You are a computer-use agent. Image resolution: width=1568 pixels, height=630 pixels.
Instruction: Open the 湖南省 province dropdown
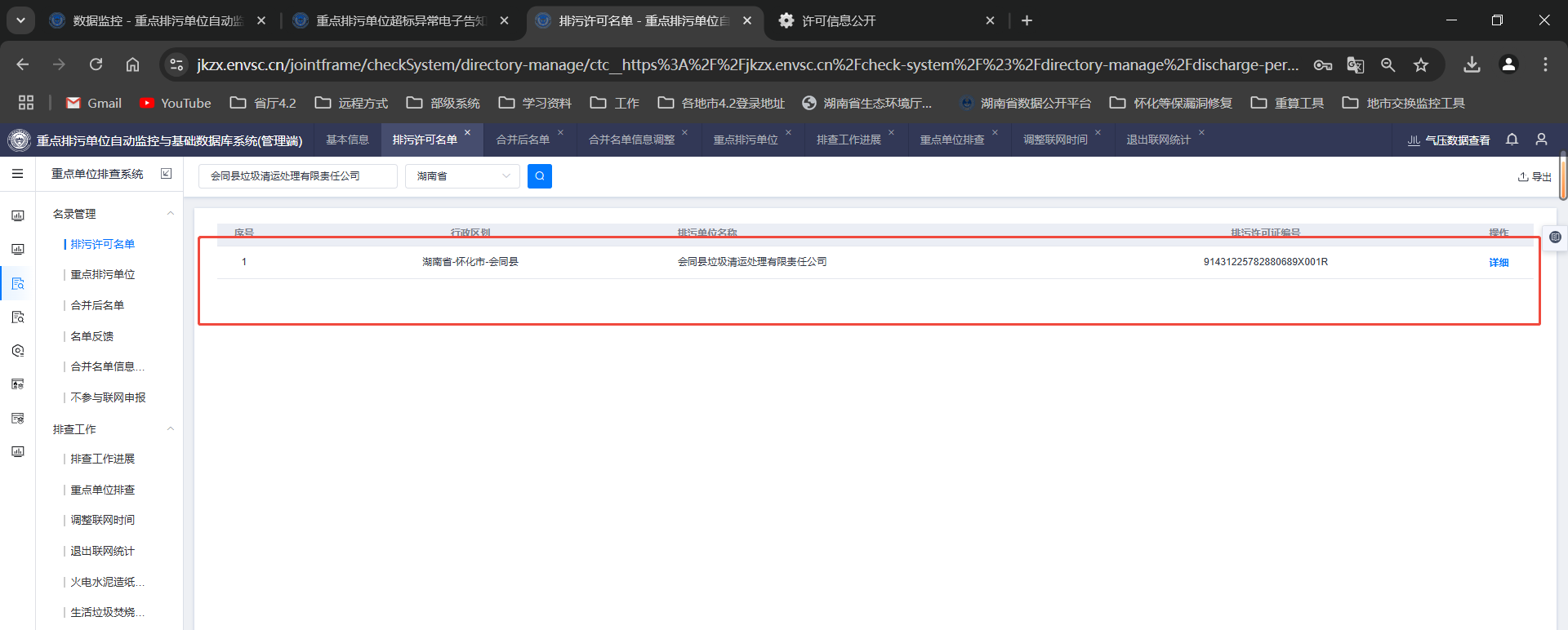[x=462, y=176]
